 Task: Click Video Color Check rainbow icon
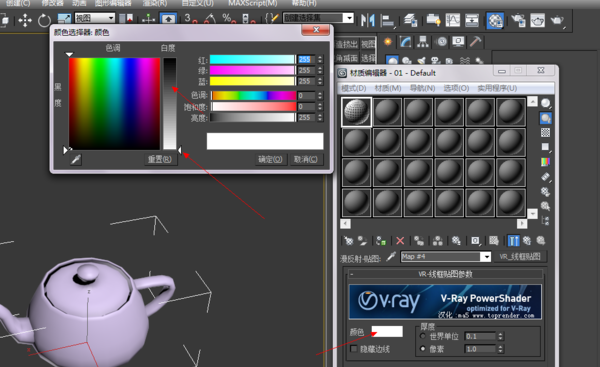click(x=545, y=162)
